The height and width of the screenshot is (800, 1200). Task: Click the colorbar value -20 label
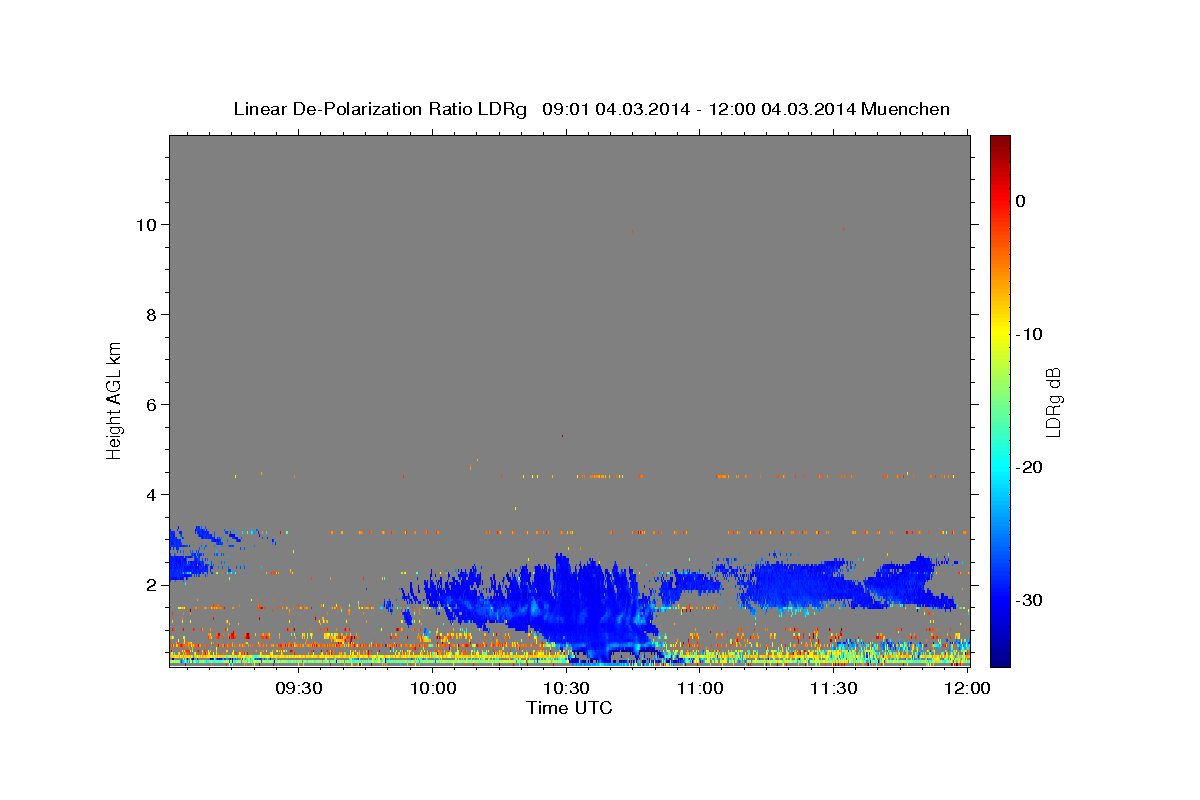pos(1029,467)
